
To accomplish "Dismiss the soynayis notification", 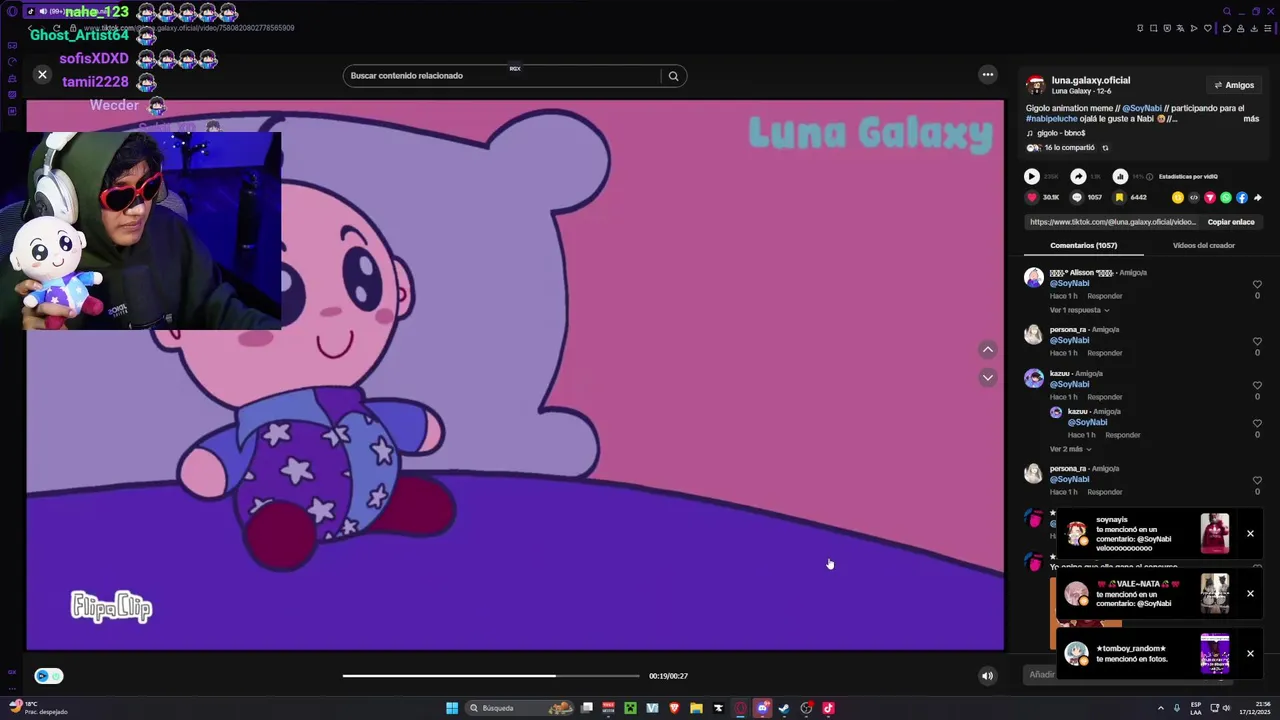I will (x=1250, y=533).
